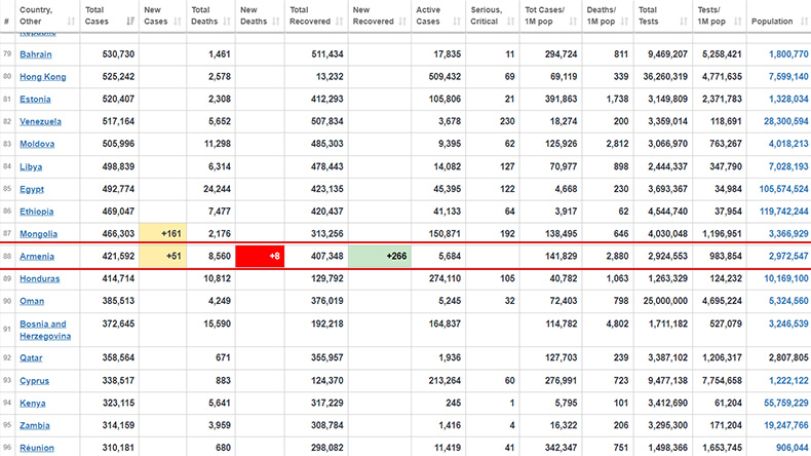
Task: Sort by Total Tests column header
Action: (x=663, y=16)
